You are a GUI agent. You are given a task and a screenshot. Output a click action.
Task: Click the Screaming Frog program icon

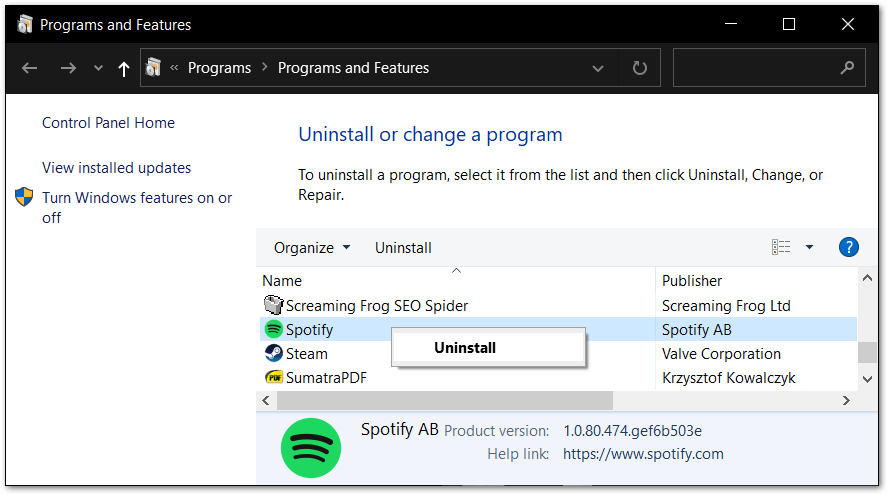coord(274,305)
